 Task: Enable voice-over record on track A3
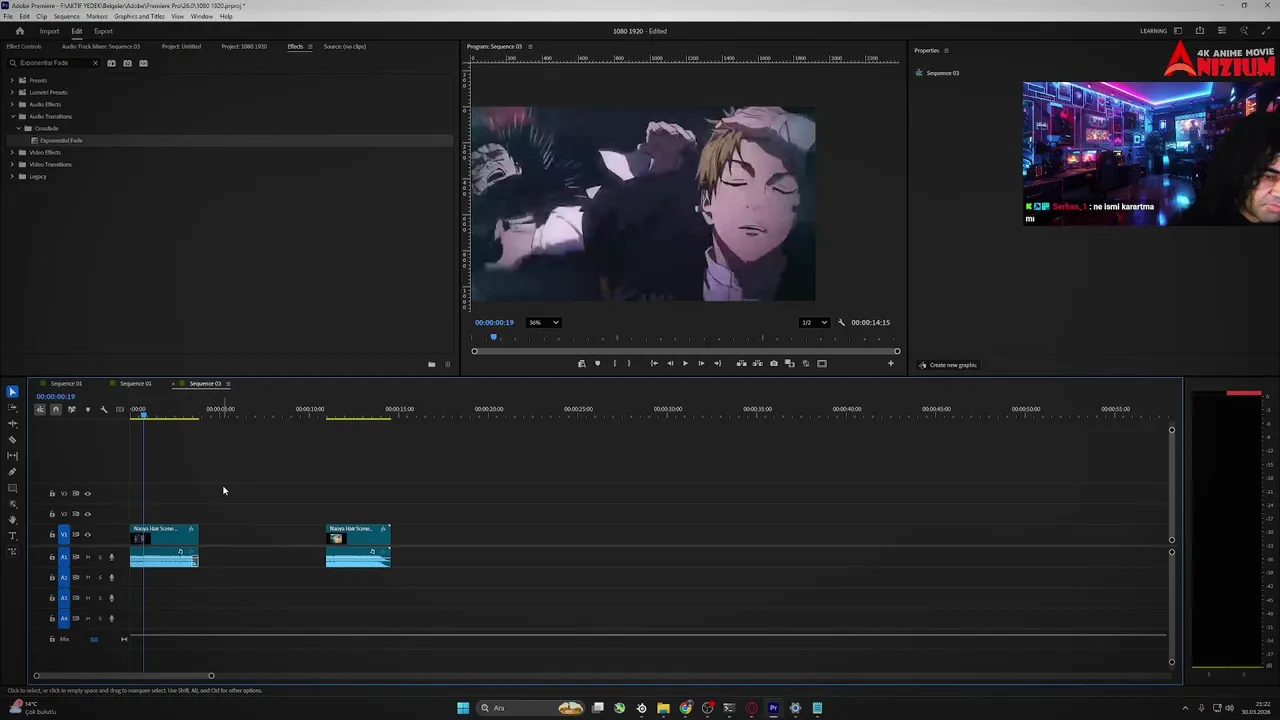(x=111, y=598)
